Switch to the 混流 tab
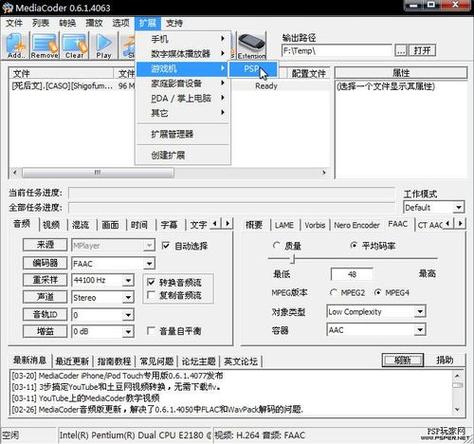The width and height of the screenshot is (474, 444). (81, 225)
